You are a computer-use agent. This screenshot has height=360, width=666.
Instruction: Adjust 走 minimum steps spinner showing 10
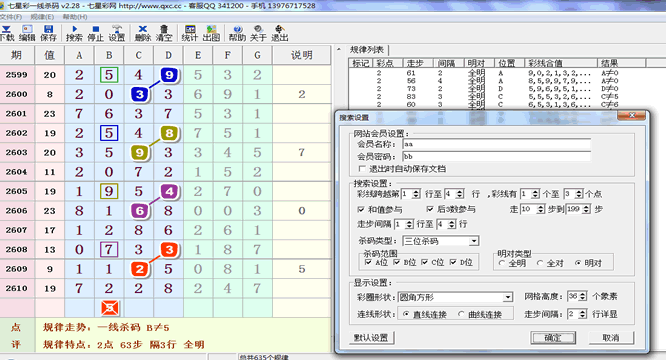coord(540,209)
